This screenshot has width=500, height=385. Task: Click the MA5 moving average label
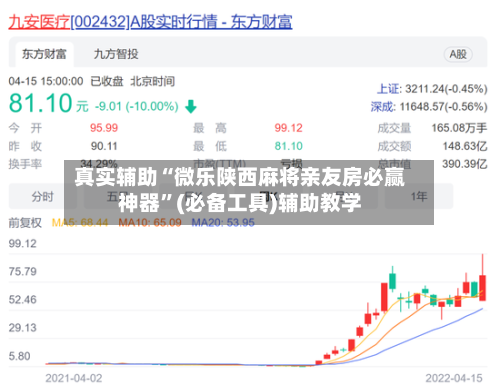80,223
